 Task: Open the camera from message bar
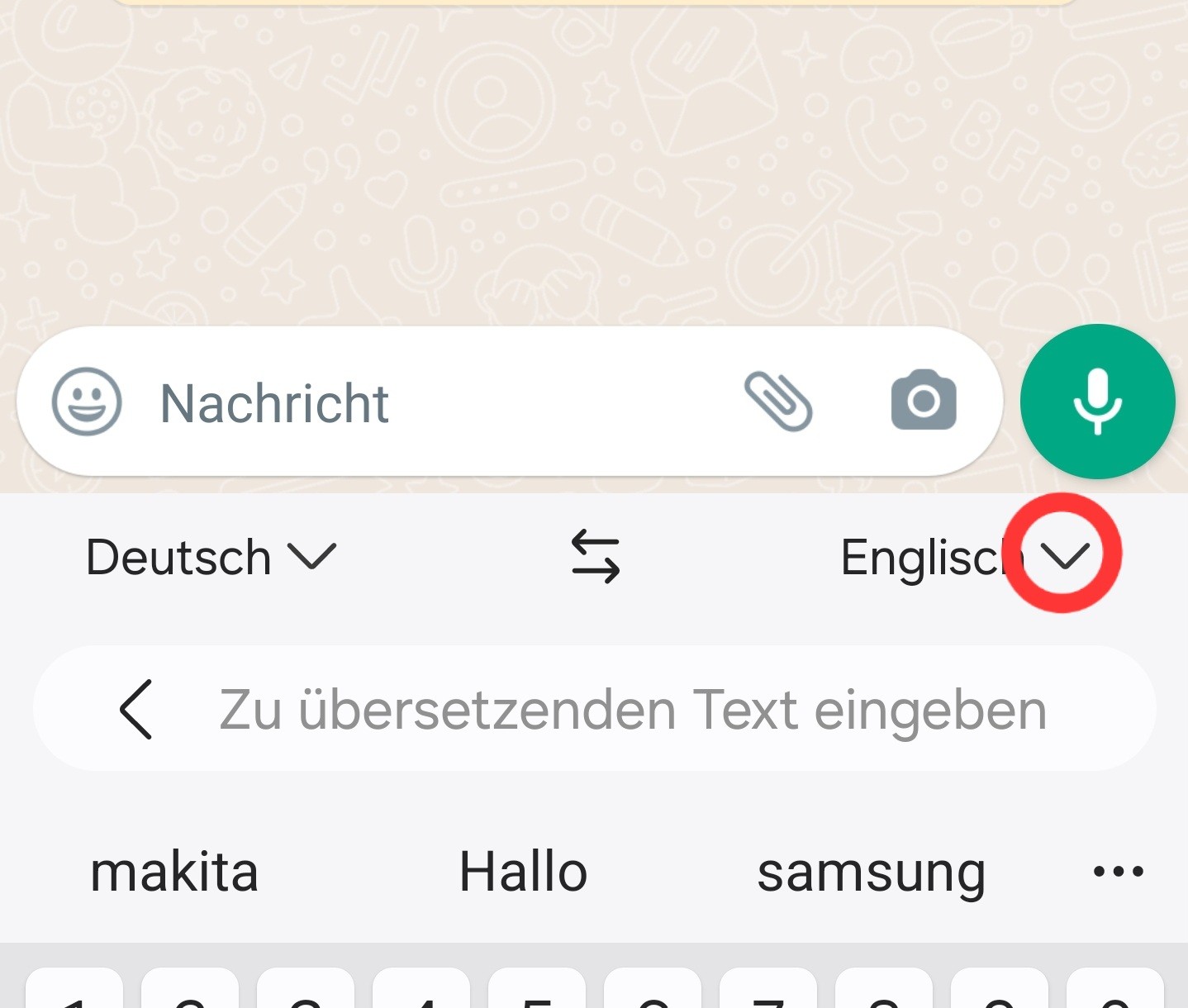coord(924,400)
